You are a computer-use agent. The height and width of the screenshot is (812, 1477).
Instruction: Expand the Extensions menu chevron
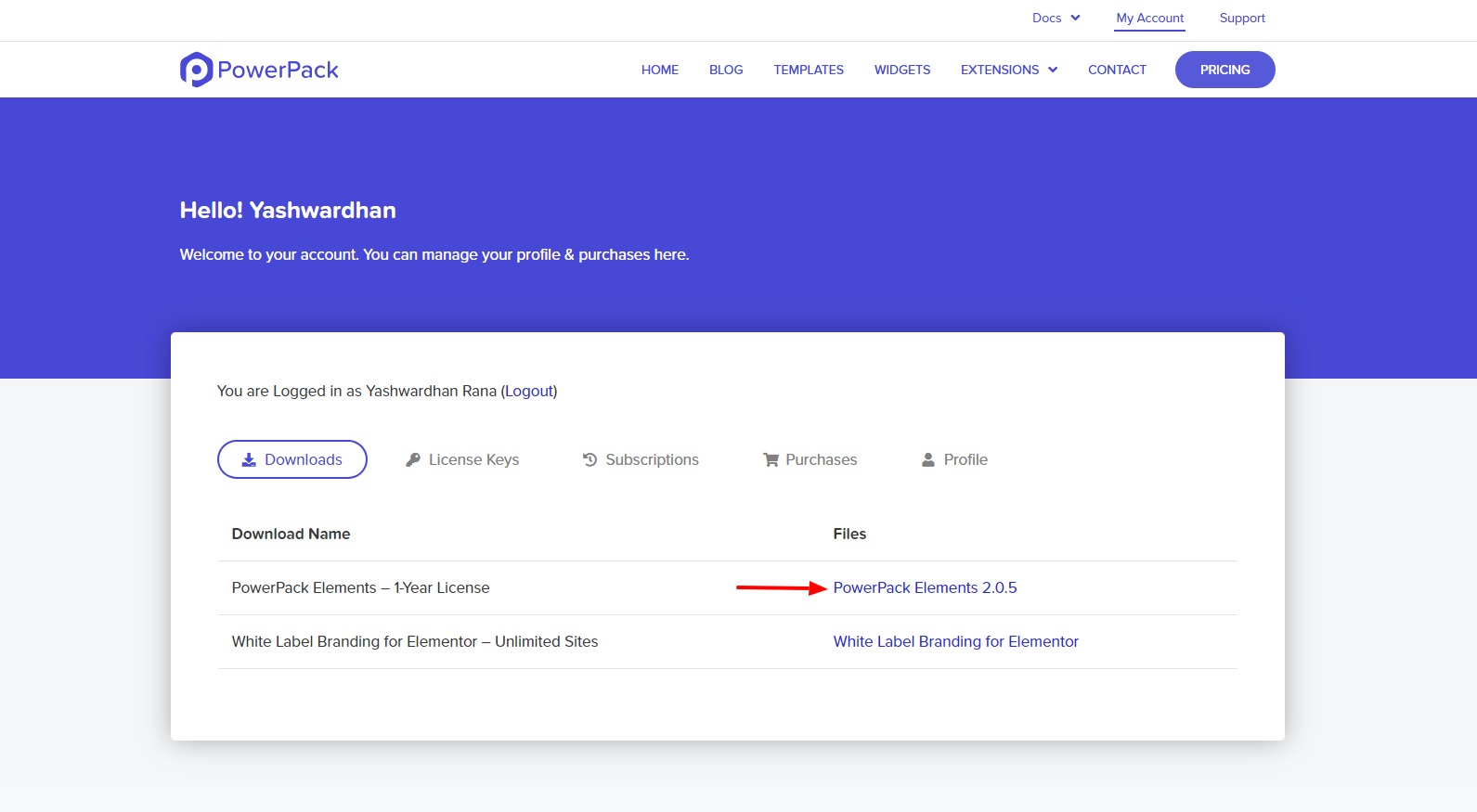point(1053,70)
